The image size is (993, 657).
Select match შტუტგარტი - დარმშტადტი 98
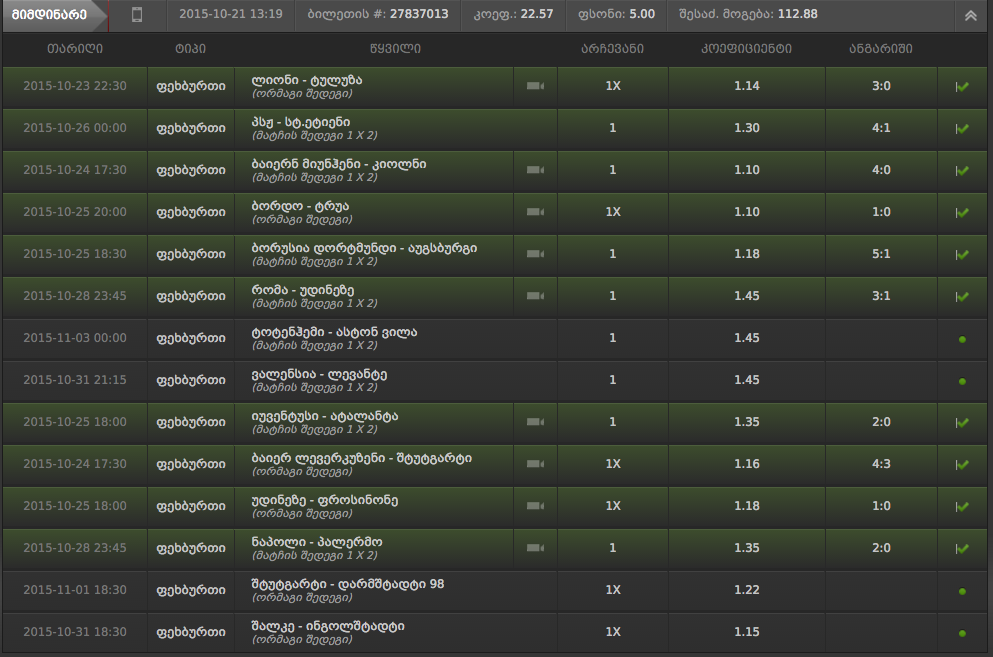[x=348, y=584]
